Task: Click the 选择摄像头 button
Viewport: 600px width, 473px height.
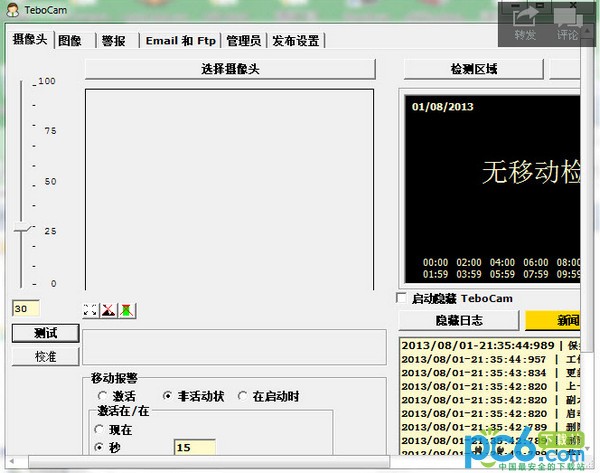Action: point(230,69)
